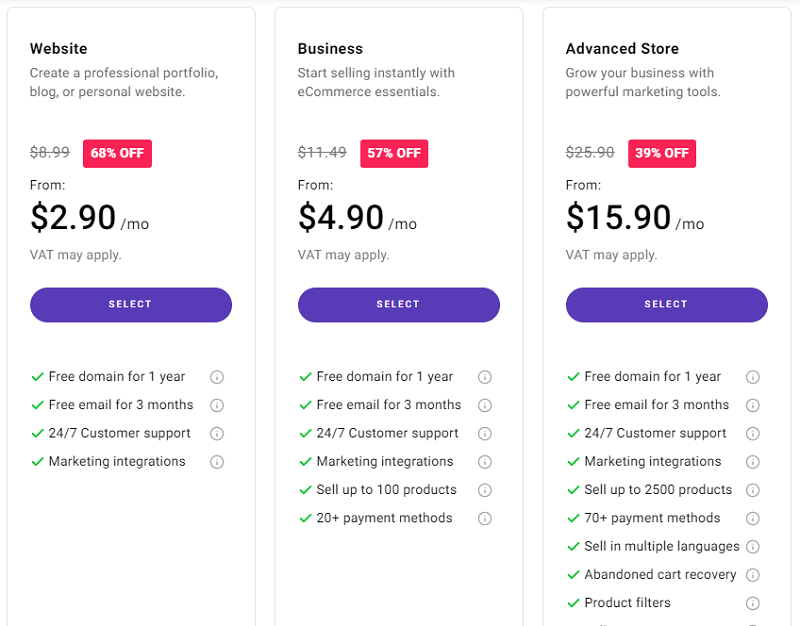Image resolution: width=800 pixels, height=626 pixels.
Task: Show info for Sell up to 100 products
Action: point(485,490)
